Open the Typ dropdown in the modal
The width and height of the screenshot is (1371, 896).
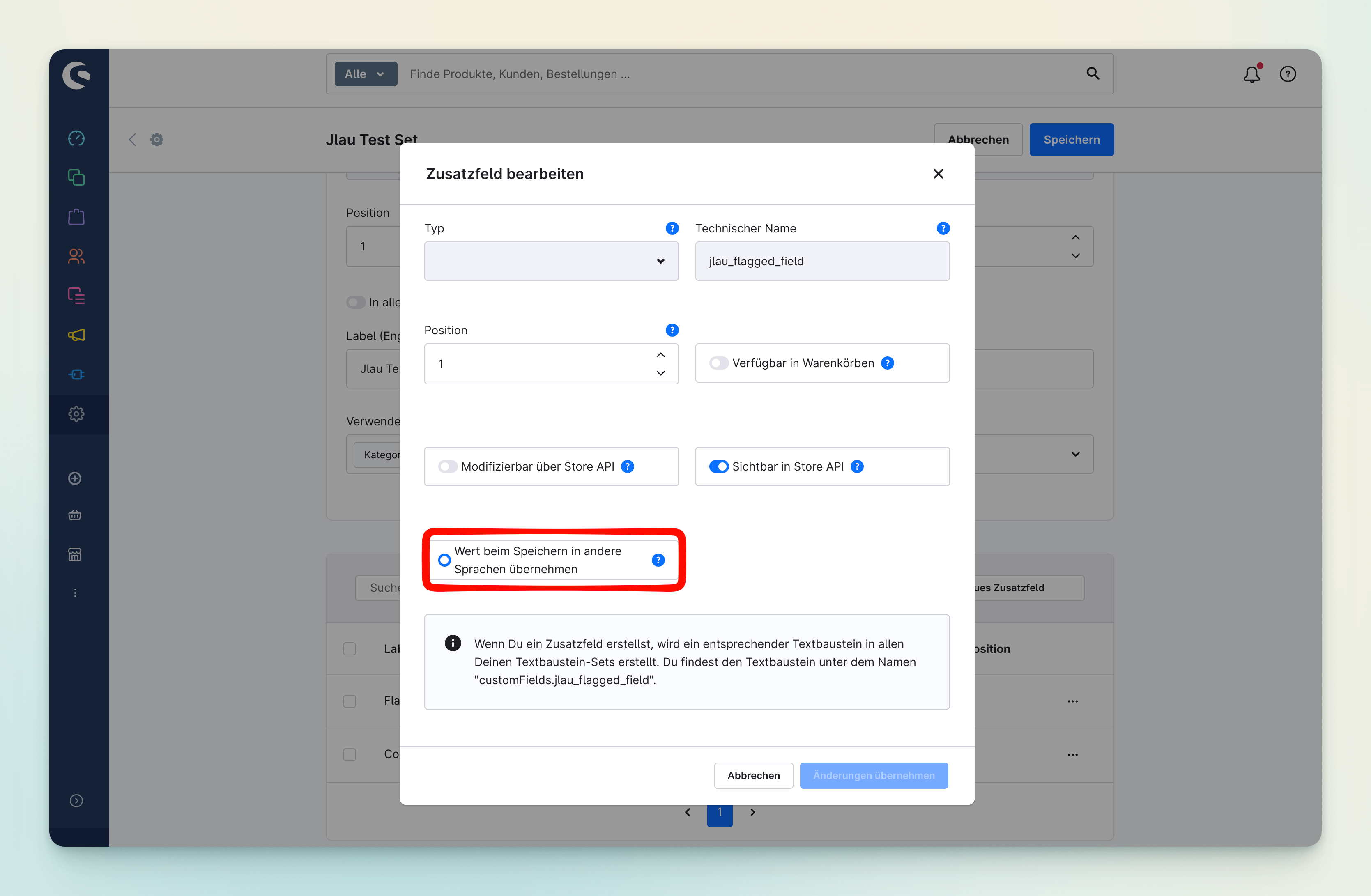click(551, 262)
